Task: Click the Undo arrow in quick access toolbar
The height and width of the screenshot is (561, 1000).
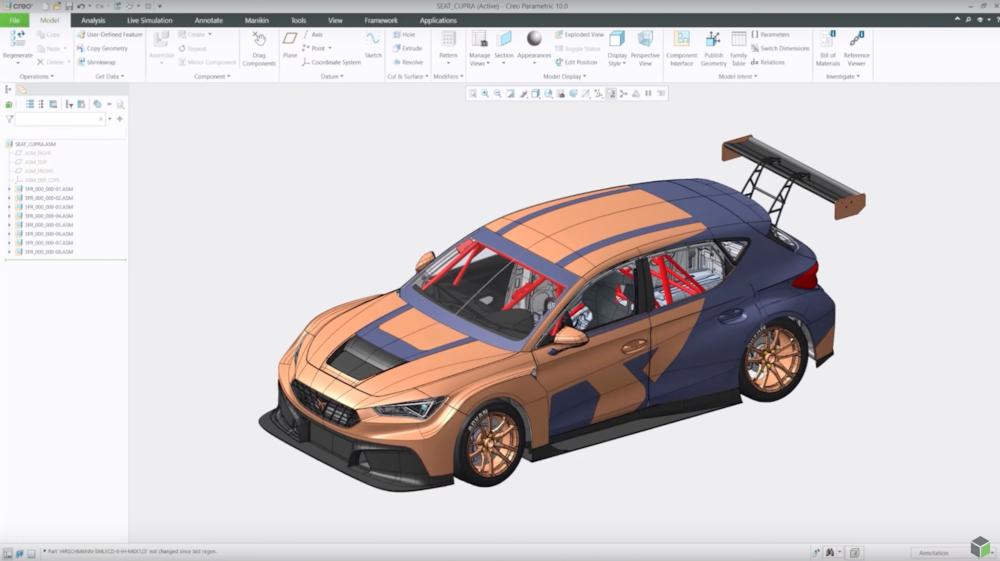Action: coord(81,6)
